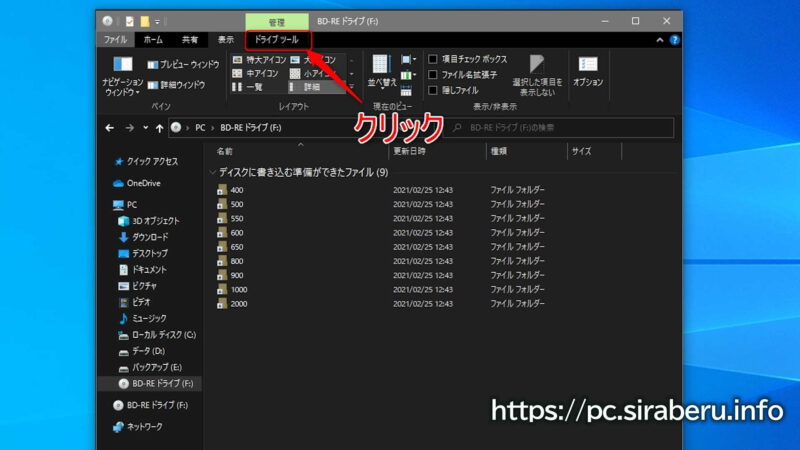Screen dimensions: 800x450
Task: Switch to the 共有 ribbon tab
Action: pos(190,40)
